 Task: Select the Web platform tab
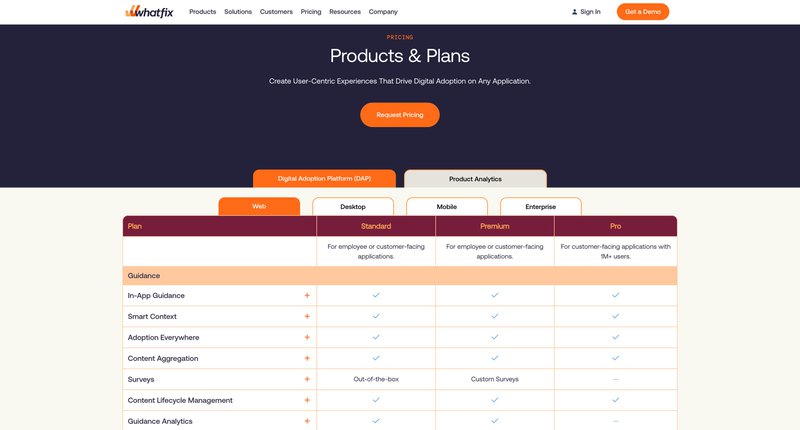point(259,207)
